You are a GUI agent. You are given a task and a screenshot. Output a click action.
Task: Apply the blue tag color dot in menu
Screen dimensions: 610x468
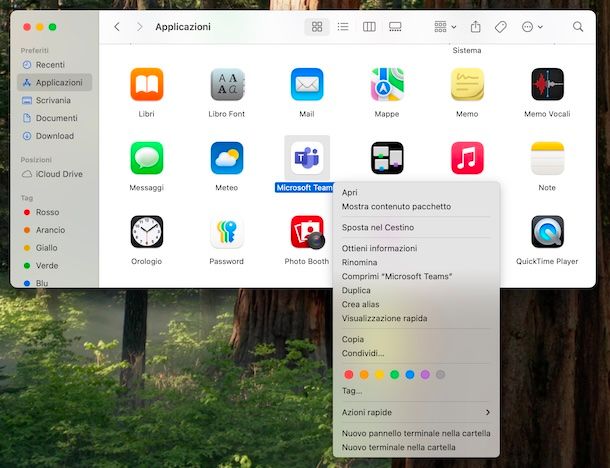coord(410,375)
